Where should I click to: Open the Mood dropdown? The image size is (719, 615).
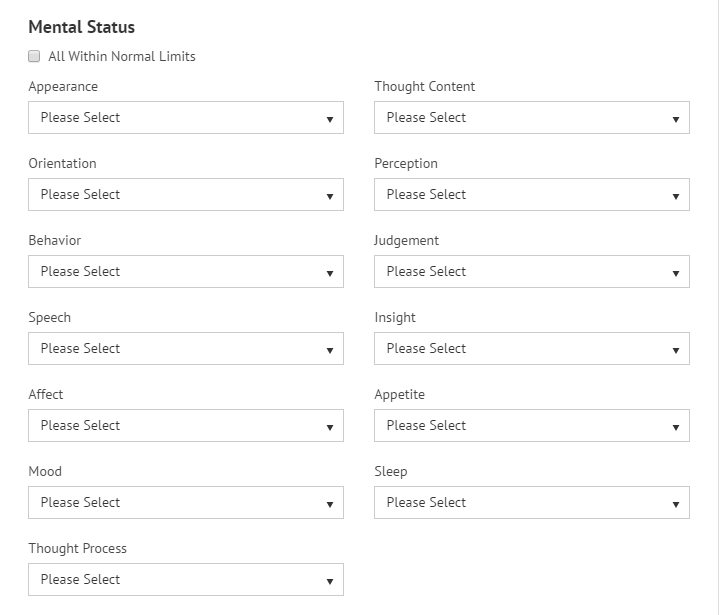point(186,503)
